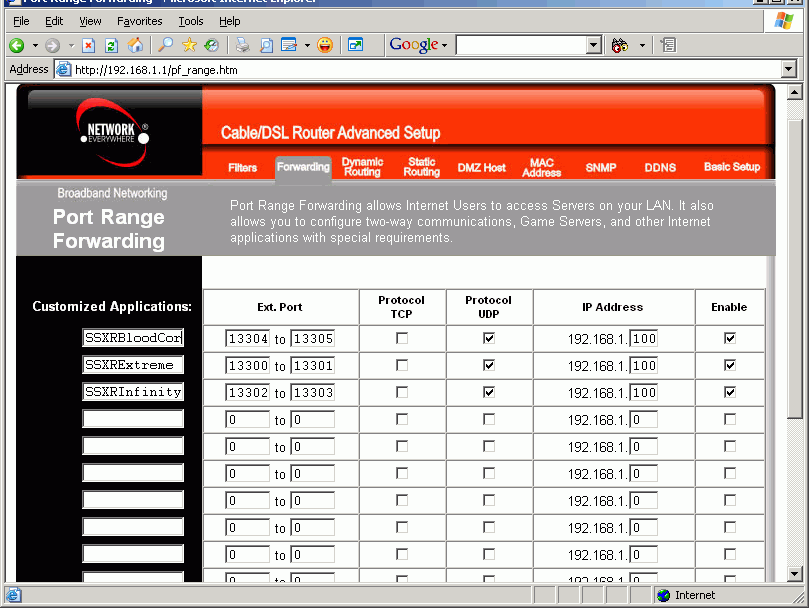Click the Print icon in the toolbar
The width and height of the screenshot is (809, 608).
242,45
